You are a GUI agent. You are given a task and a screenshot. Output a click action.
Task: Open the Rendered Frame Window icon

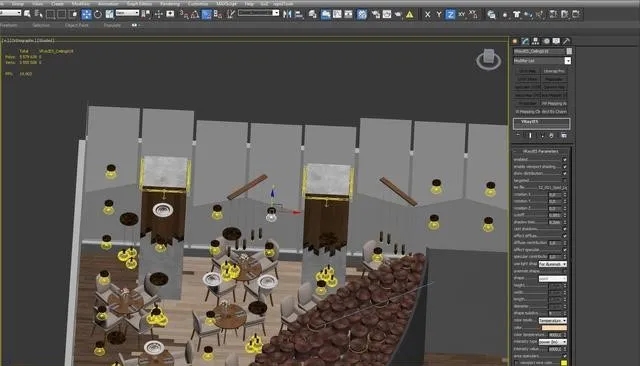(387, 14)
